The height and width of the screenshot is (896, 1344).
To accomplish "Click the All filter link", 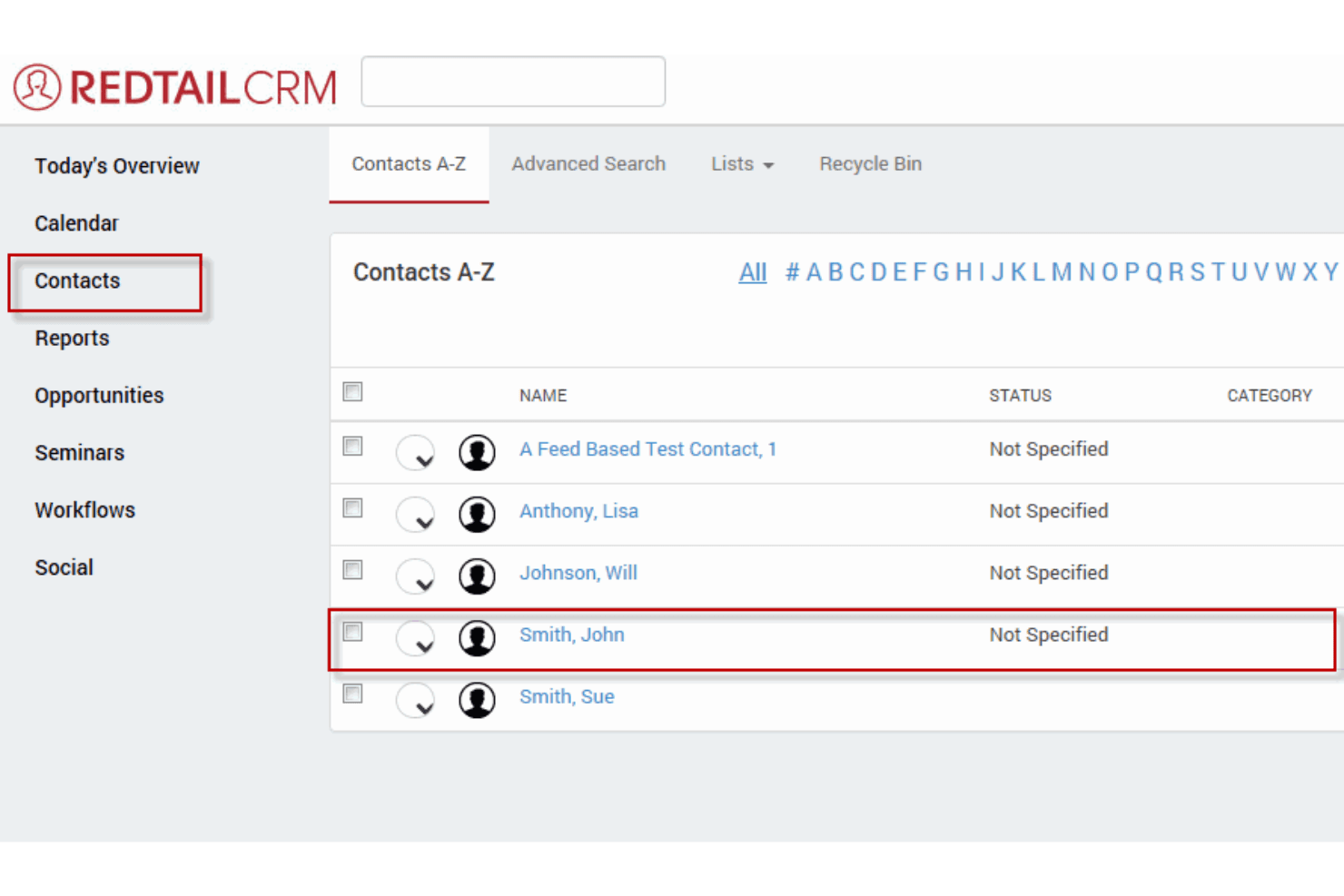I will click(753, 272).
